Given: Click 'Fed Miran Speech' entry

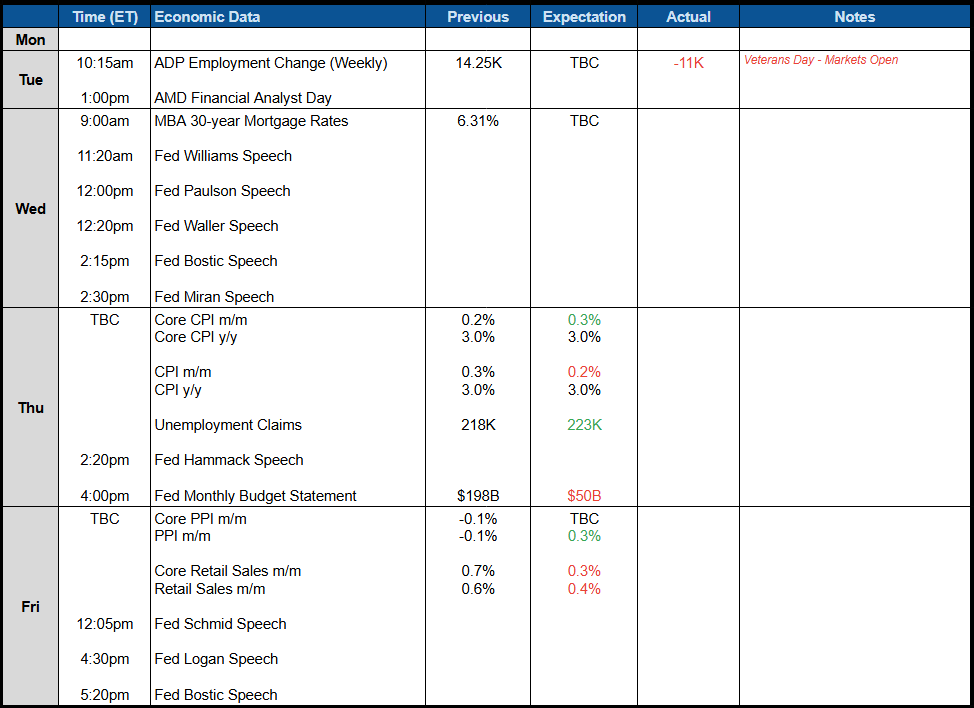Looking at the screenshot, I should click(214, 297).
